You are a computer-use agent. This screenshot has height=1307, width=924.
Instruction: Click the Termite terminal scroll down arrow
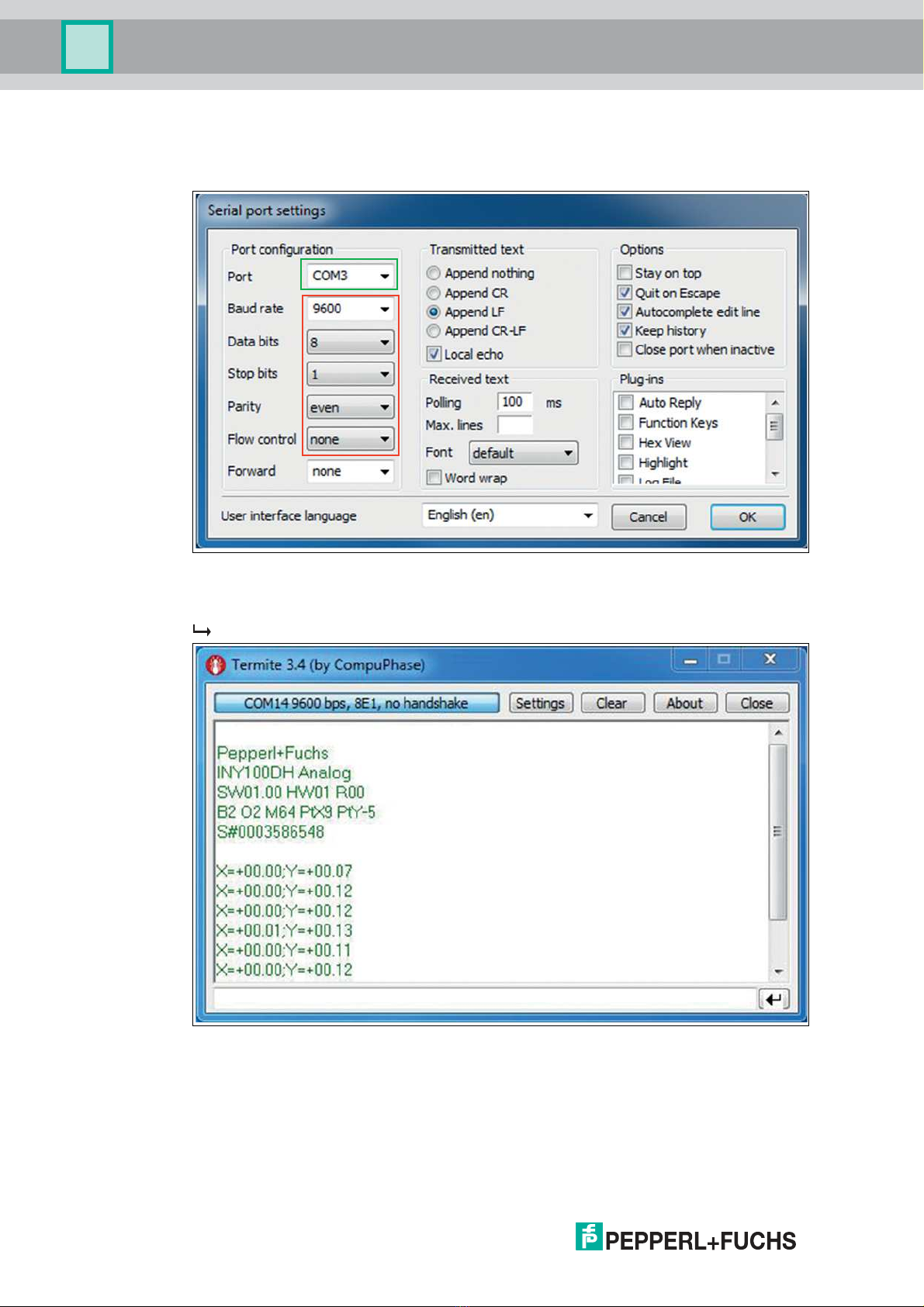click(x=778, y=972)
